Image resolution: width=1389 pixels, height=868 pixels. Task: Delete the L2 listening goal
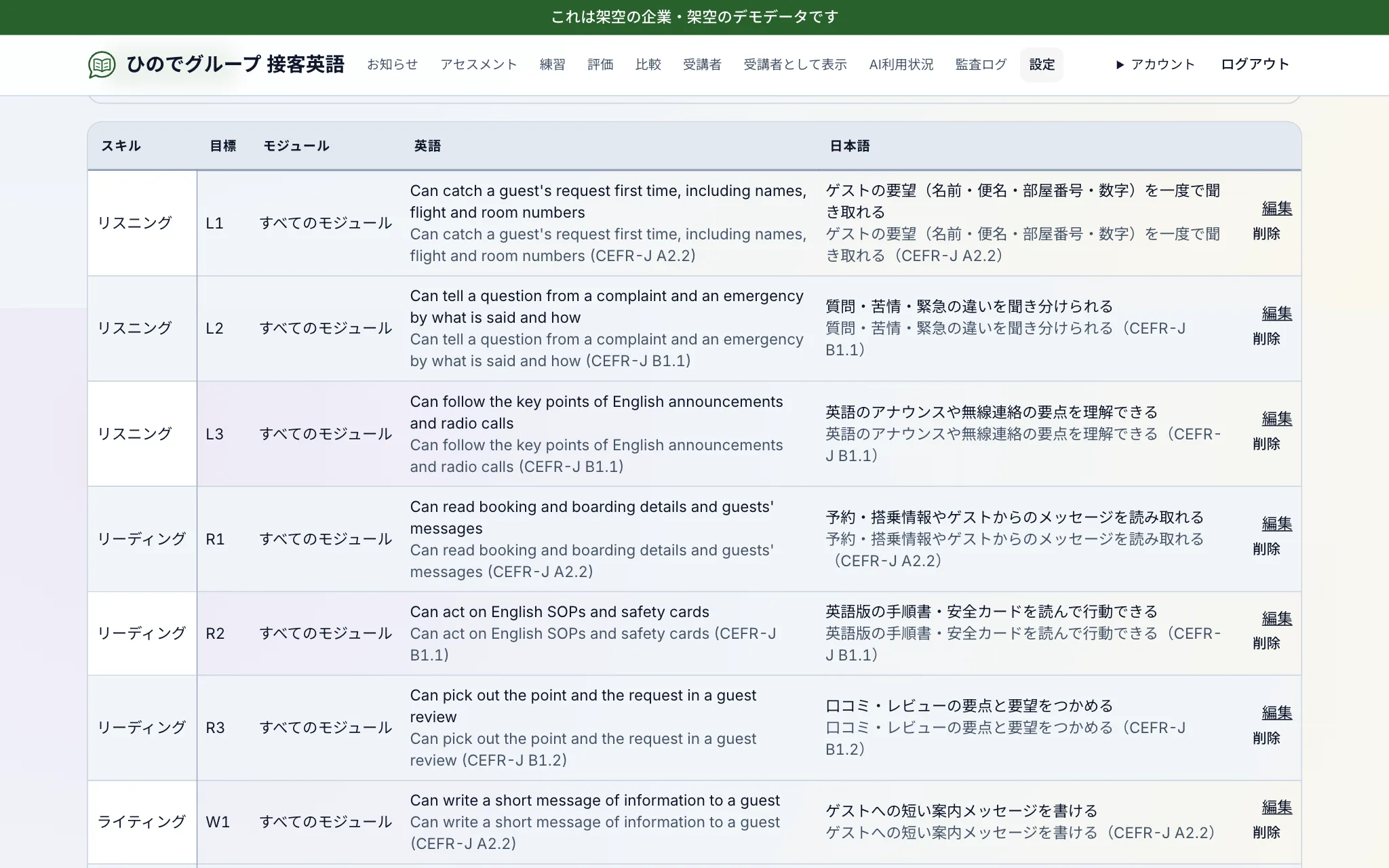1266,338
